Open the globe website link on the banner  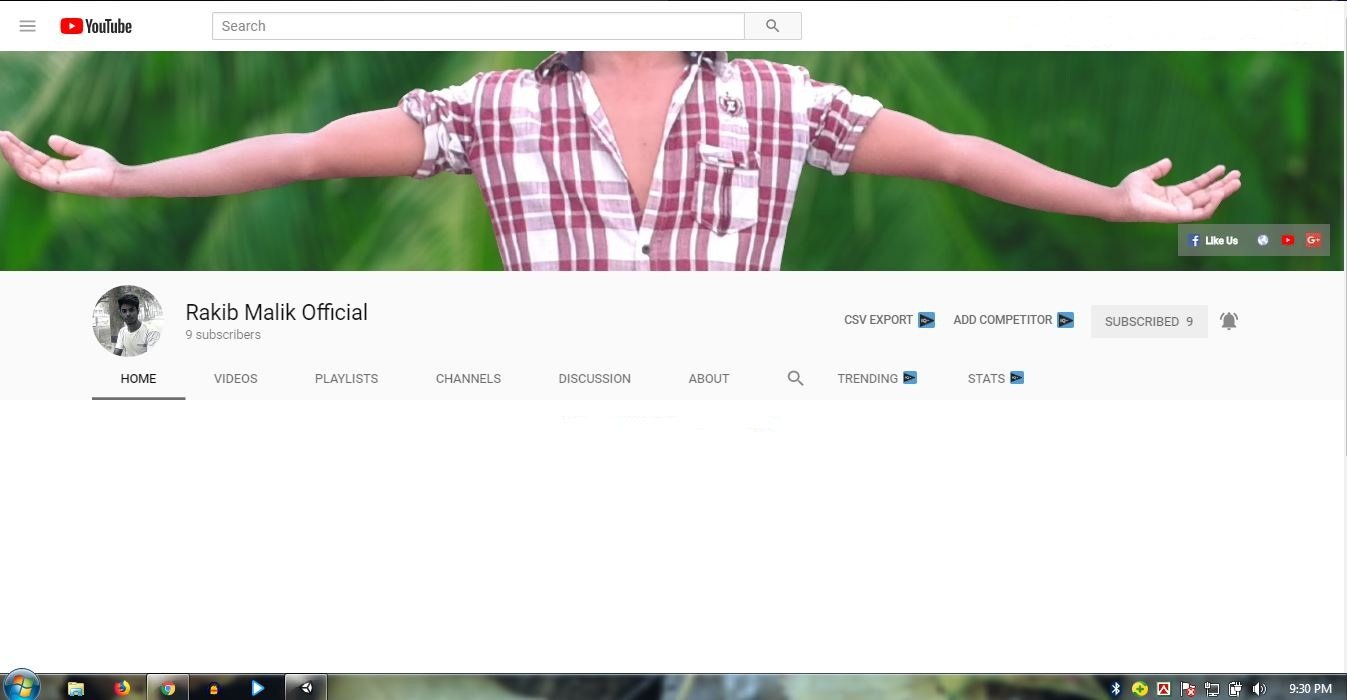click(x=1262, y=240)
